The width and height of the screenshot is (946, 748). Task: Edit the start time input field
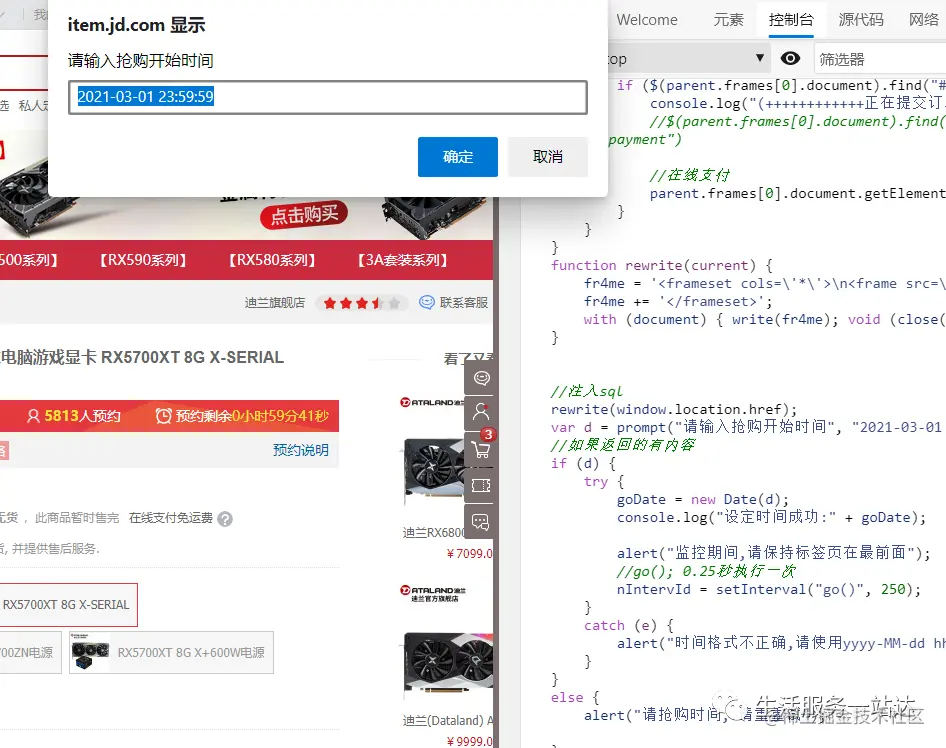pyautogui.click(x=328, y=97)
